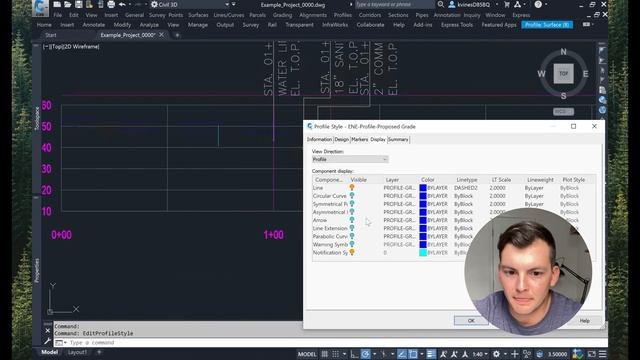Click the New drawing icon in quick access toolbar
The height and width of the screenshot is (360, 640).
[x=58, y=4]
